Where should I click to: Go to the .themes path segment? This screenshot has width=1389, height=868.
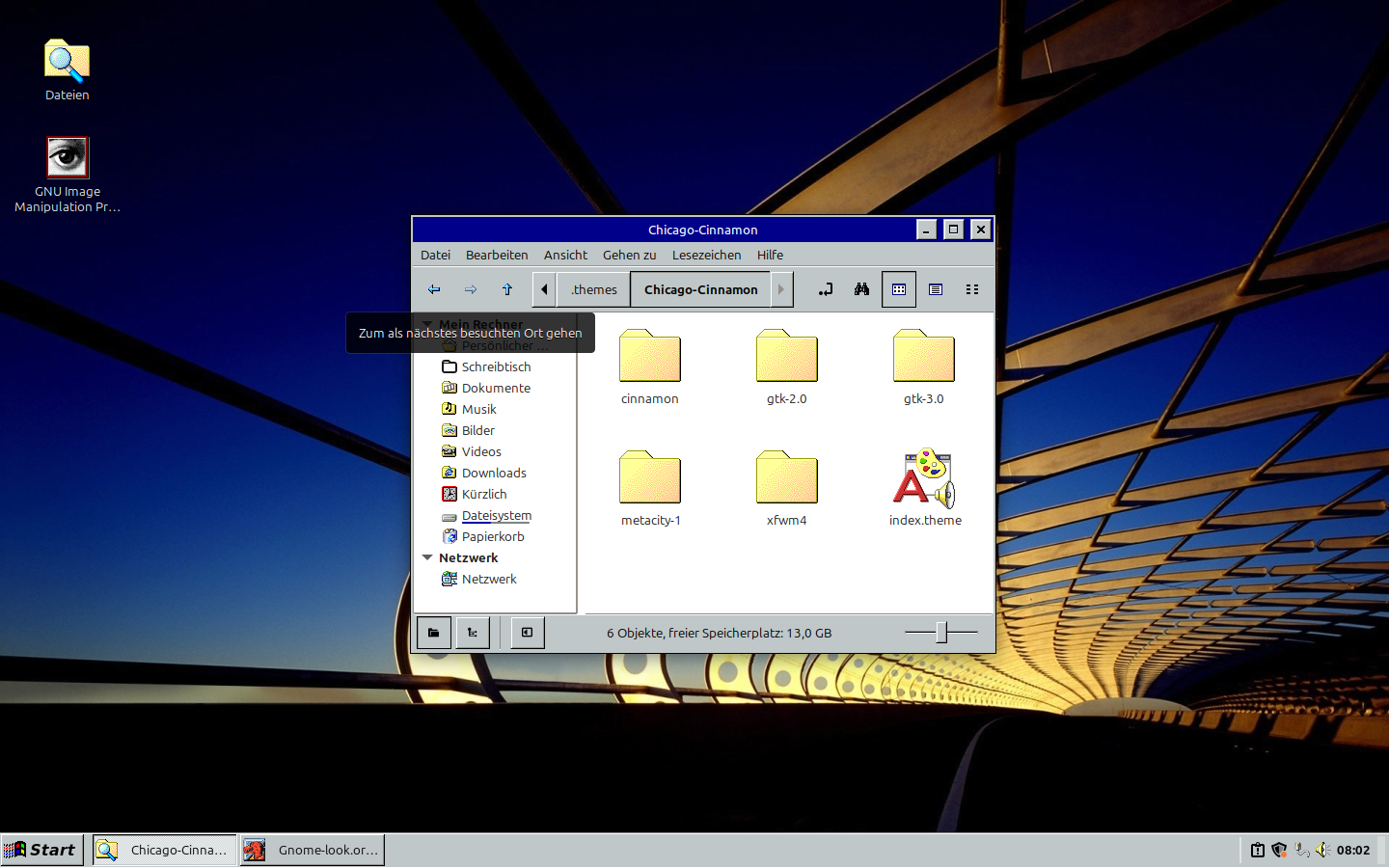click(594, 289)
